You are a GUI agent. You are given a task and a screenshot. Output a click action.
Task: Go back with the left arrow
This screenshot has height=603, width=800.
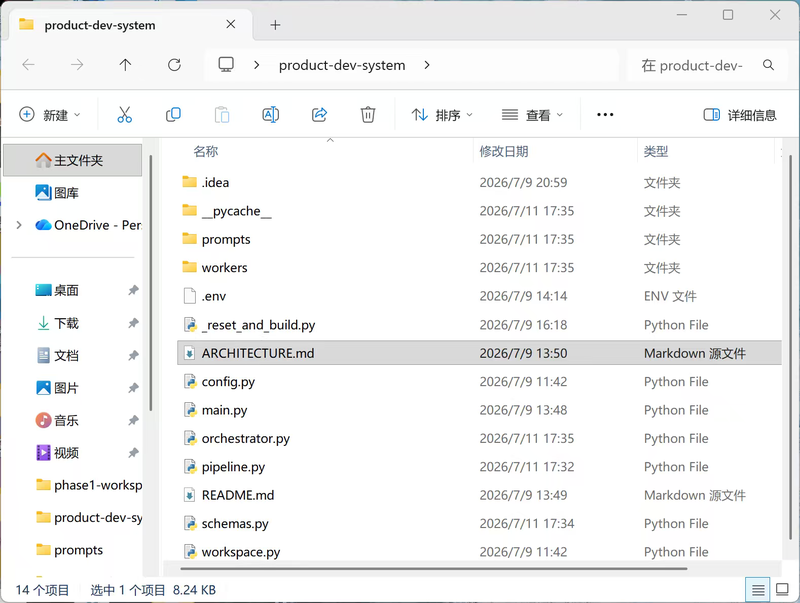29,65
